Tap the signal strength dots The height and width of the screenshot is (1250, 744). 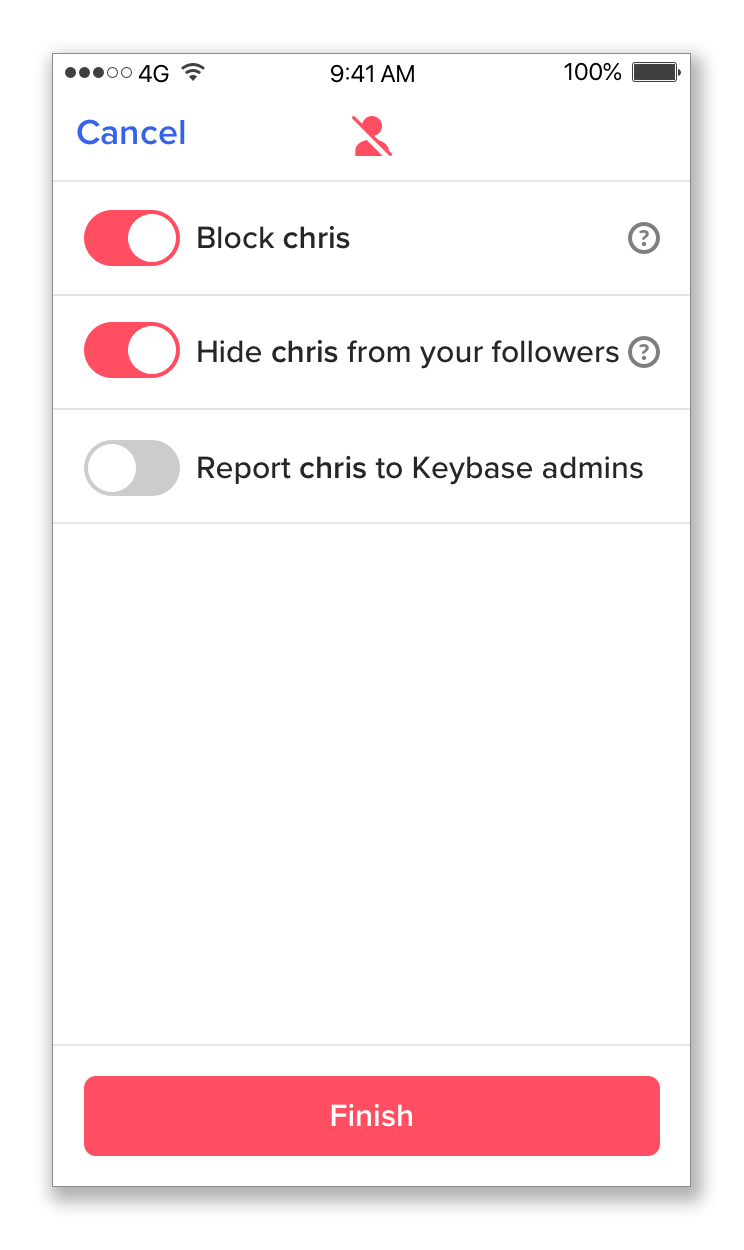tap(98, 73)
